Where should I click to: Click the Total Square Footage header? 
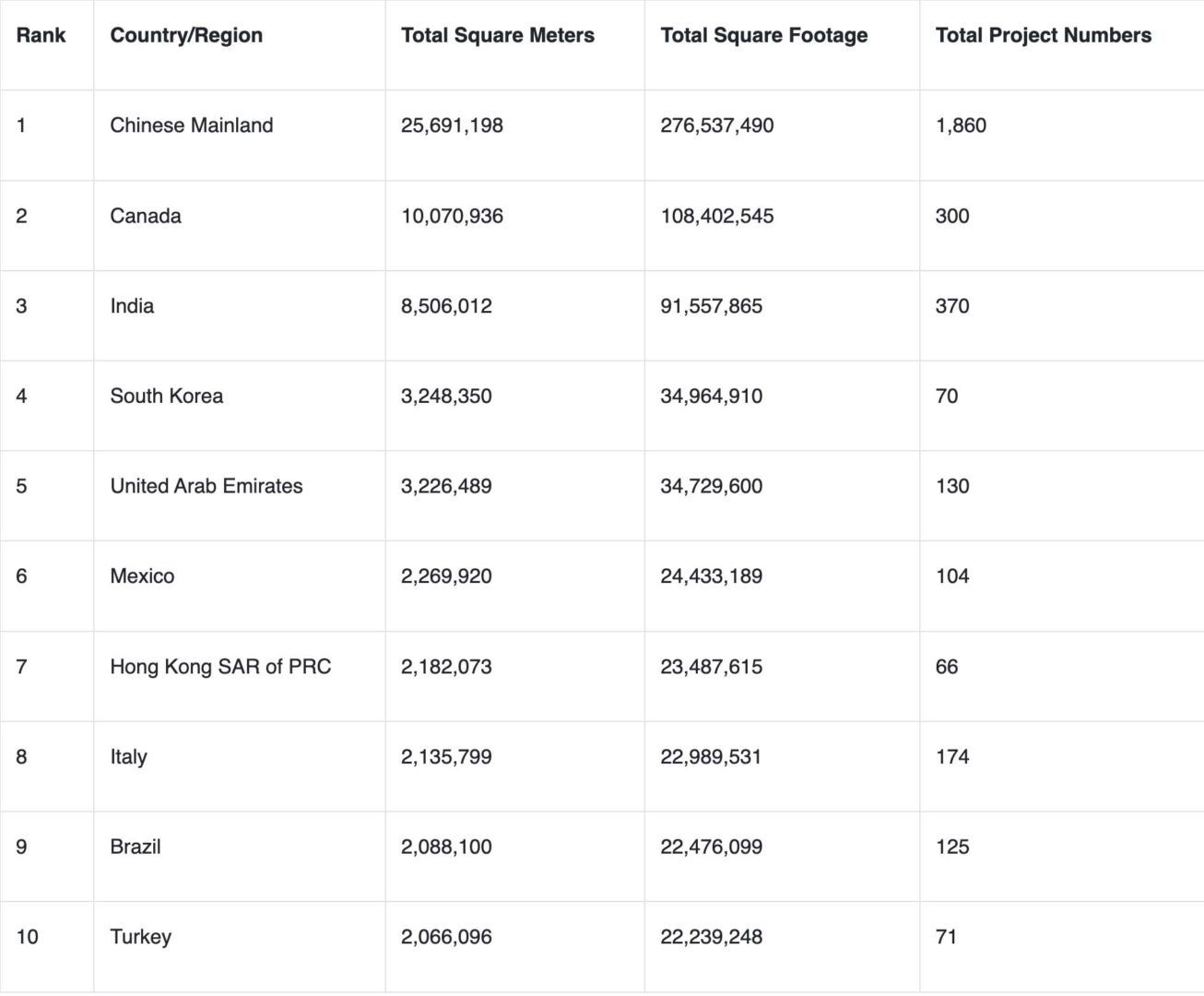tap(764, 35)
